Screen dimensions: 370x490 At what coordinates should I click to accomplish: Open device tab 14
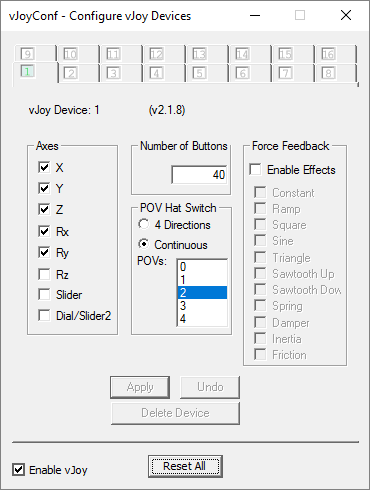coord(250,54)
